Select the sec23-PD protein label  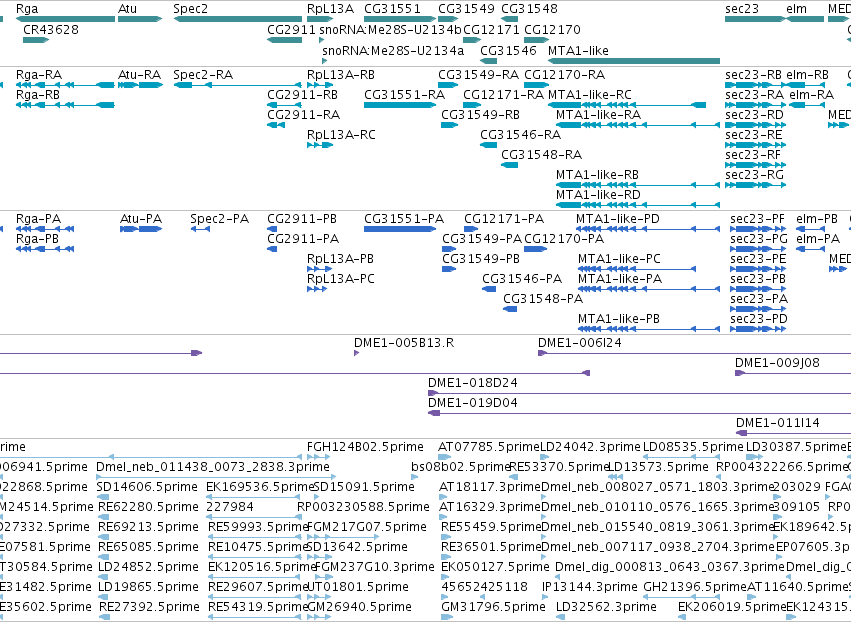coord(758,318)
